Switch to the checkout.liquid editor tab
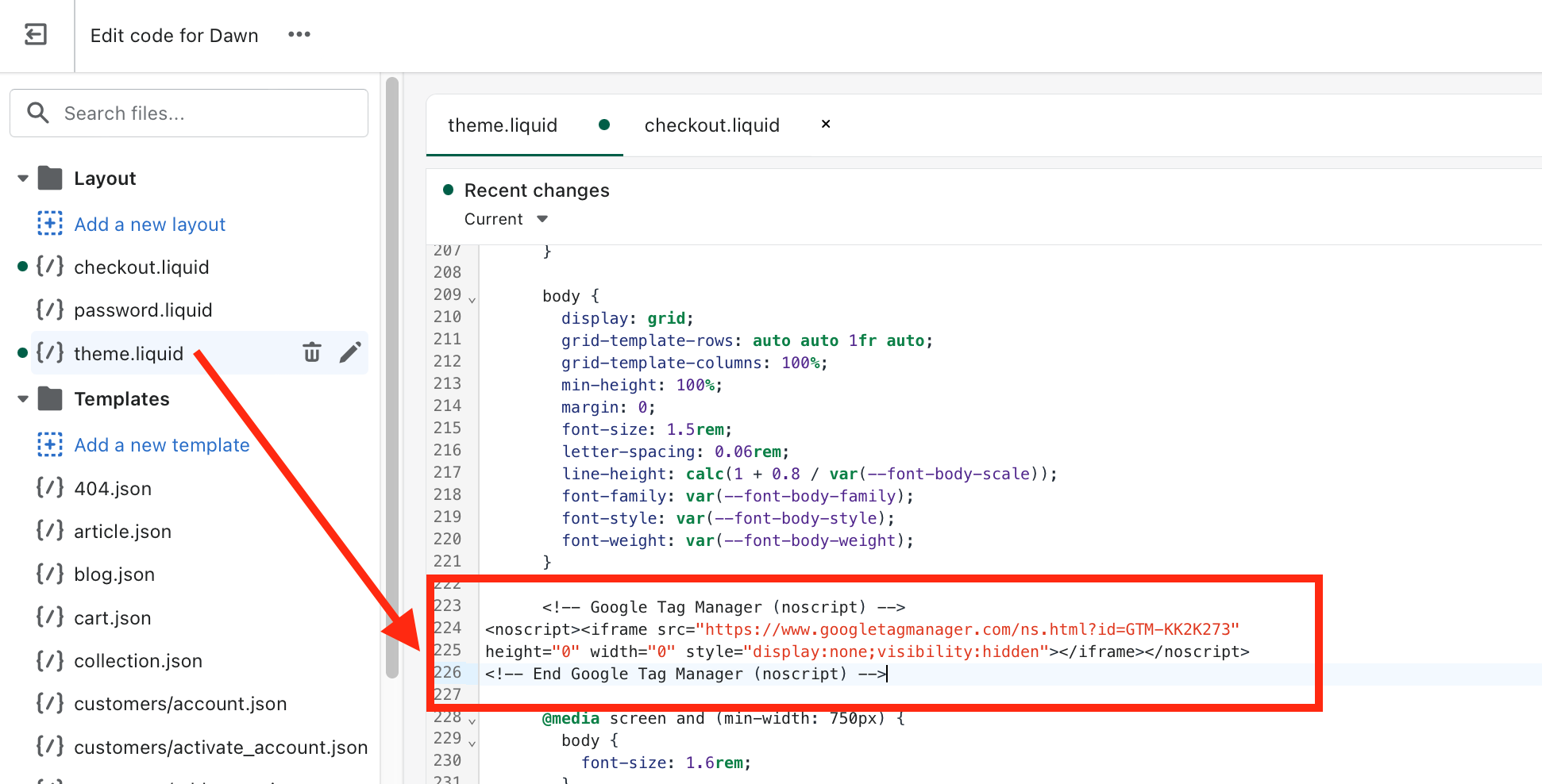Screen dimensions: 1542x784 (x=712, y=125)
